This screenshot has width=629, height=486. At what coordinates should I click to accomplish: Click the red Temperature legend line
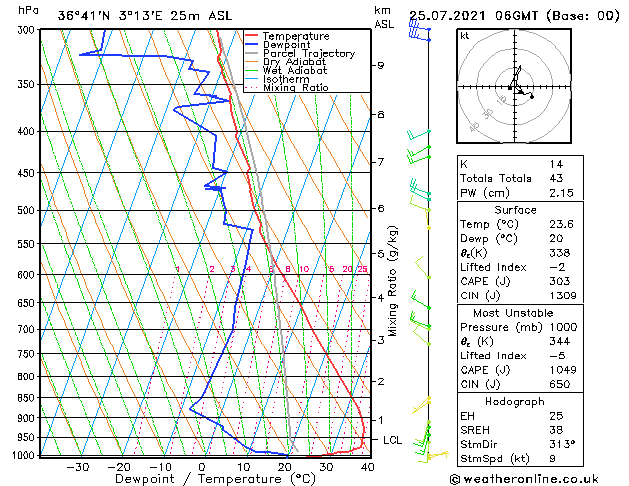[251, 36]
